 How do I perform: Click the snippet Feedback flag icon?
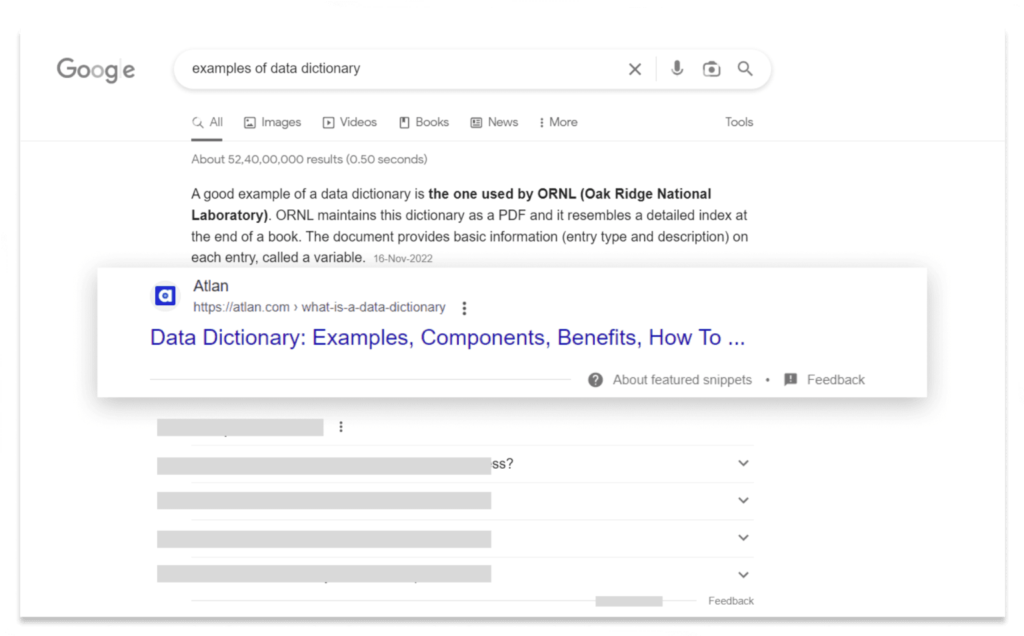[x=790, y=379]
